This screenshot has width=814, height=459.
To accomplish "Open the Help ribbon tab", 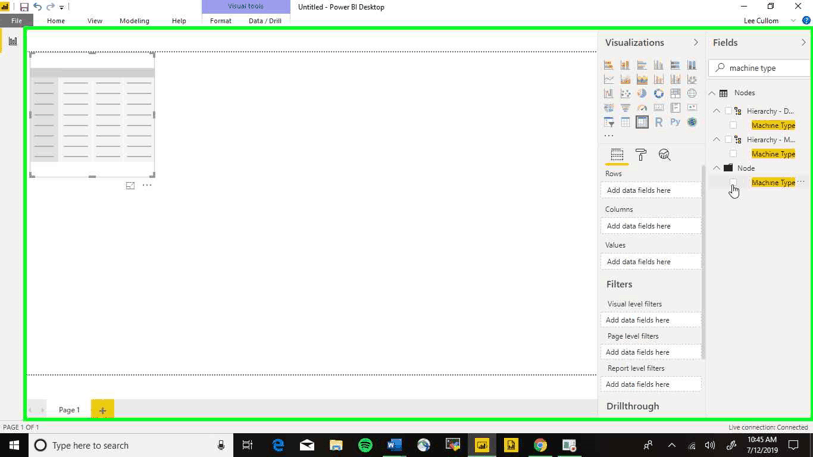I will coord(179,21).
